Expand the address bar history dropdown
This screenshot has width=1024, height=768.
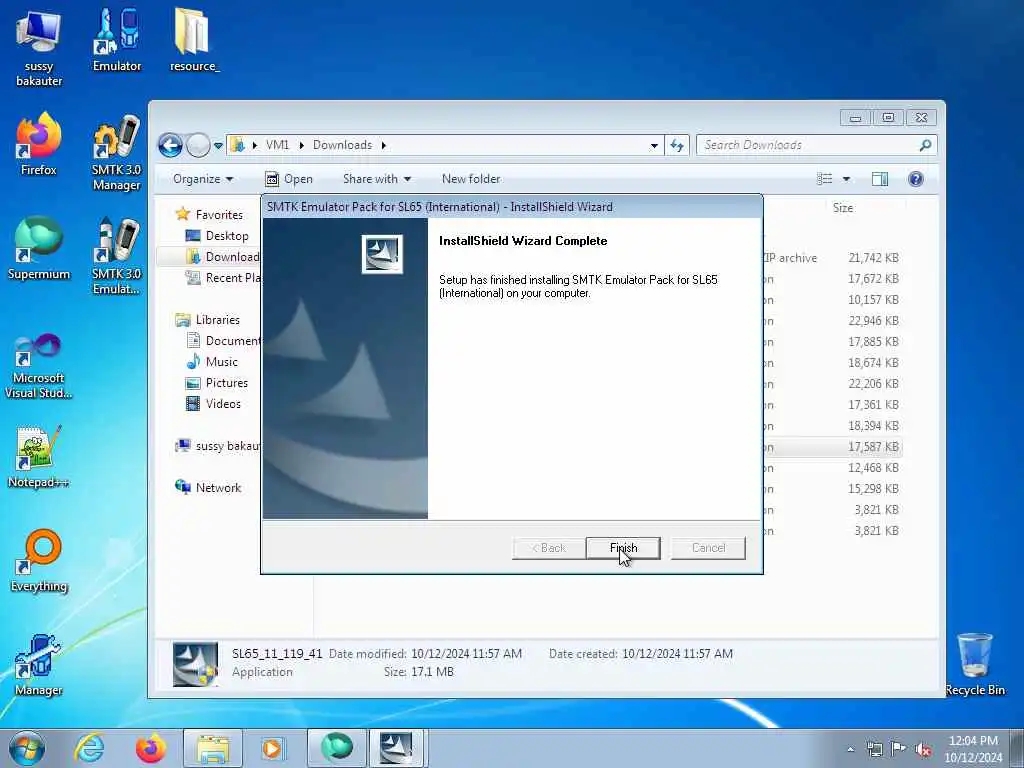(x=654, y=146)
